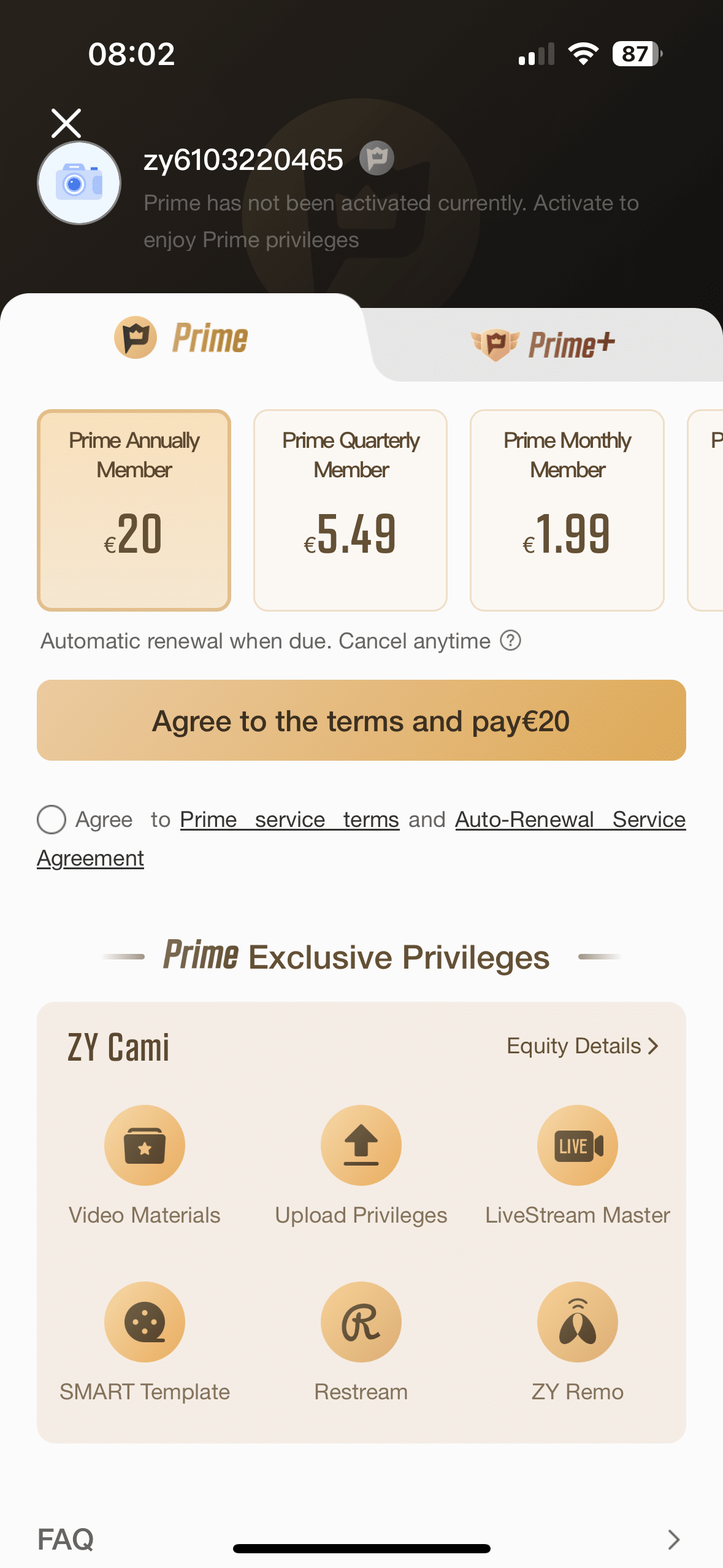
Task: Open the Prime service terms link
Action: (x=289, y=820)
